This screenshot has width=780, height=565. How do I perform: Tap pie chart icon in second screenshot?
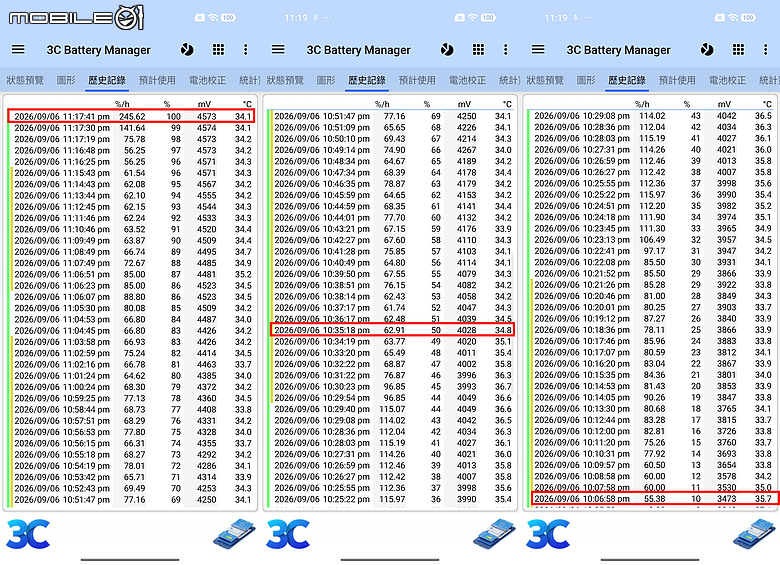click(447, 50)
